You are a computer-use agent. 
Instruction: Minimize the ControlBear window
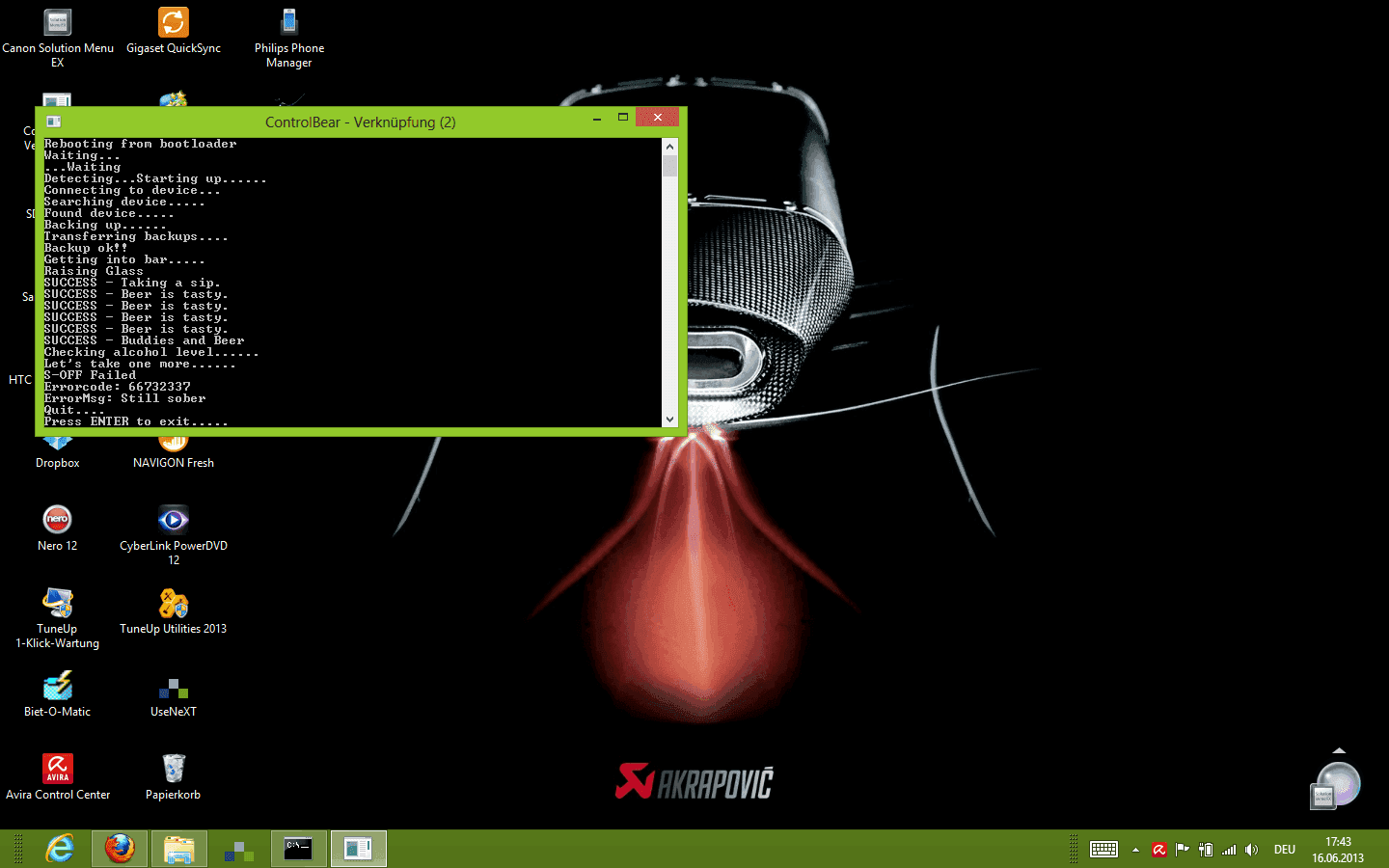597,118
